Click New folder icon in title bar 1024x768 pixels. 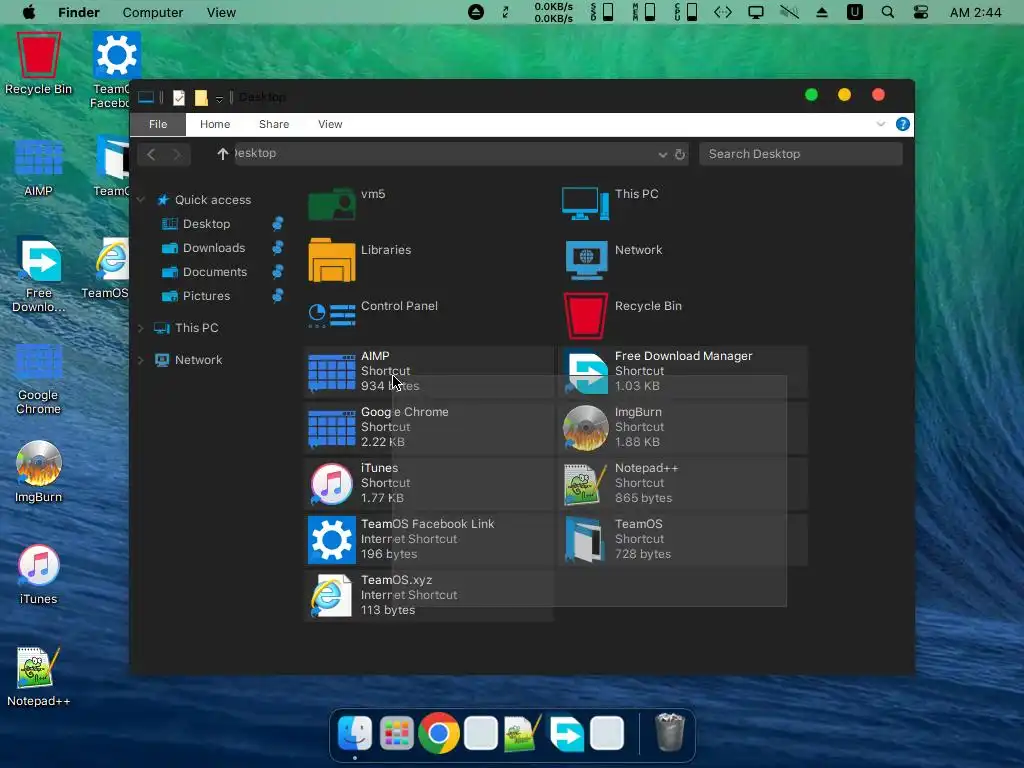tap(201, 98)
